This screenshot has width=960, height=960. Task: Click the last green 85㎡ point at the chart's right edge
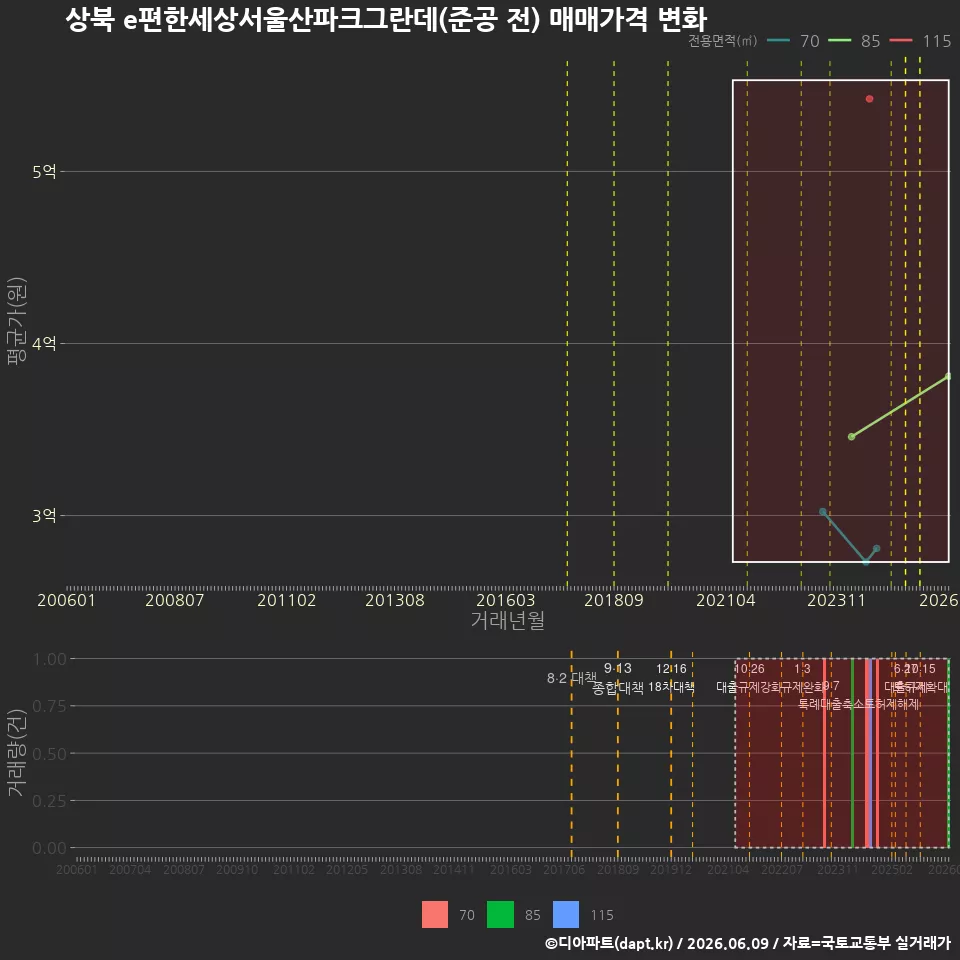tap(948, 377)
